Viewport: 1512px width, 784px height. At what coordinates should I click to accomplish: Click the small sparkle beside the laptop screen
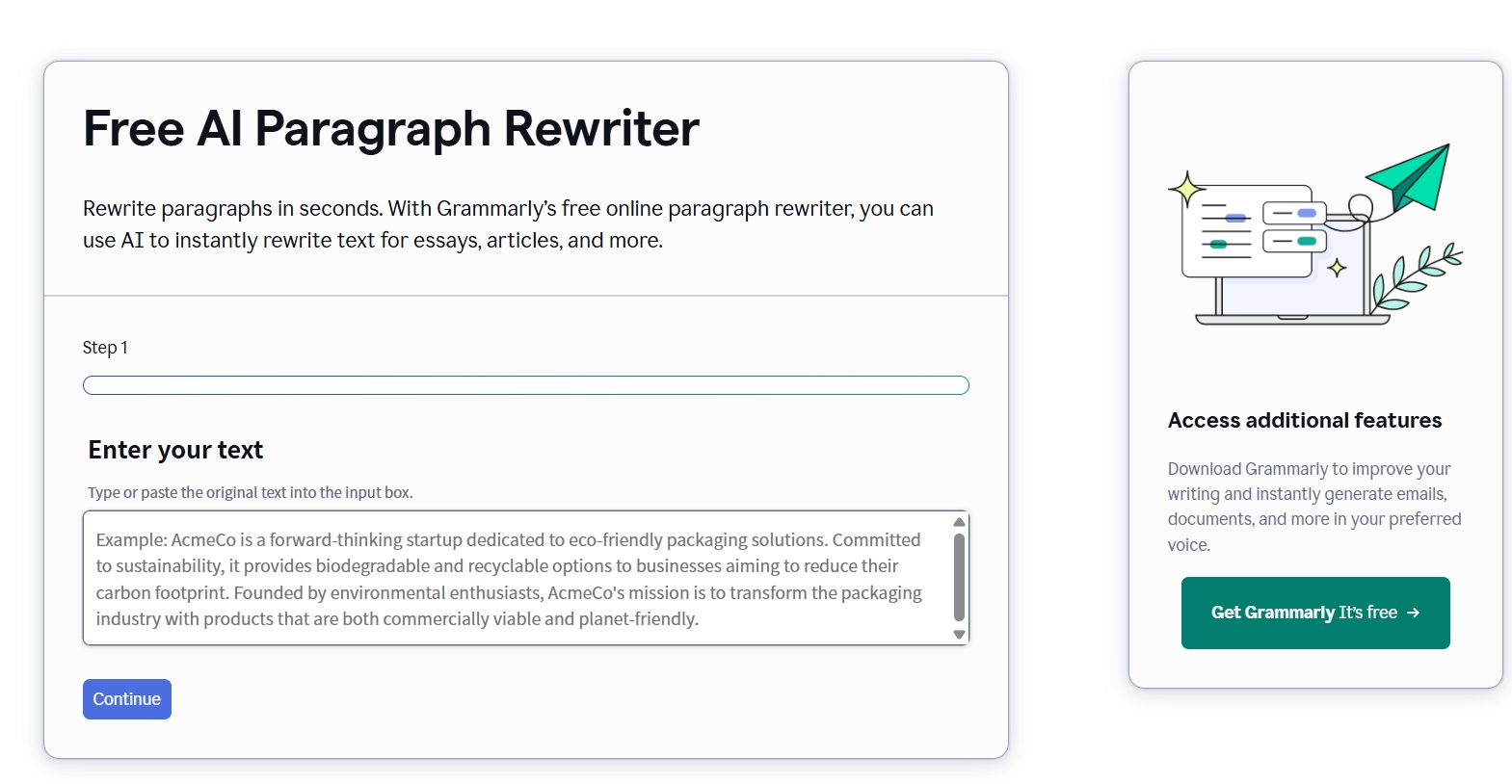point(1337,268)
